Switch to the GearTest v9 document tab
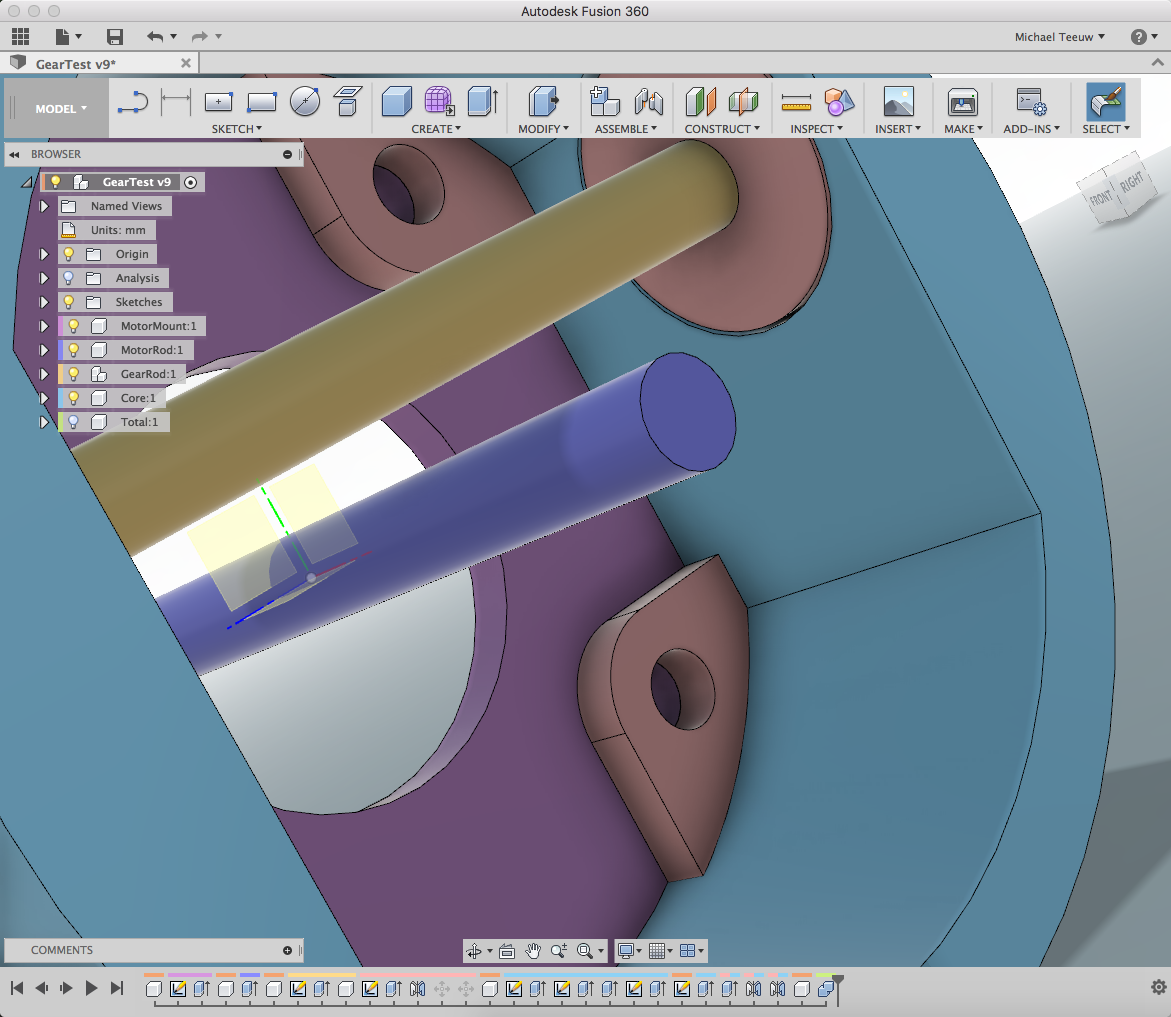Screen dimensions: 1171x1017 click(x=76, y=63)
